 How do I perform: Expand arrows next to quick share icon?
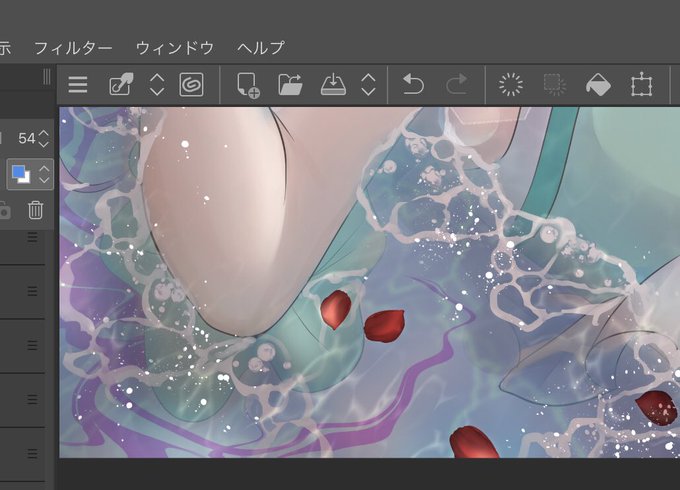(x=157, y=85)
